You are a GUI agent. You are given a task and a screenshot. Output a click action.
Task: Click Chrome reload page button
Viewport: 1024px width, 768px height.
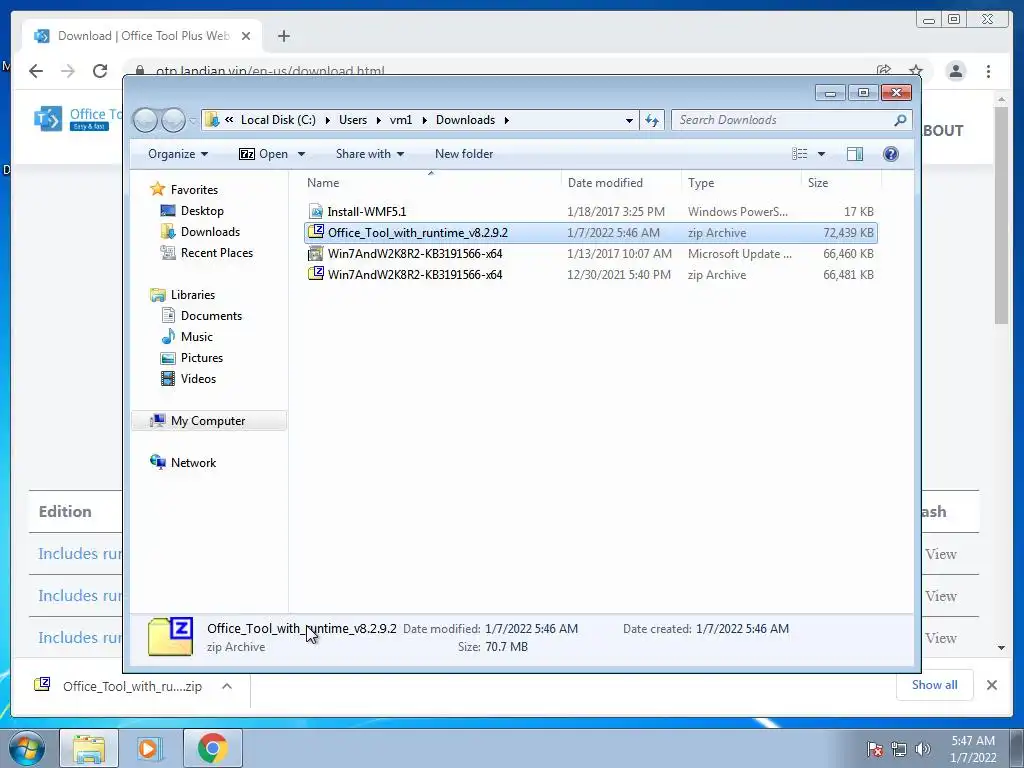[x=100, y=71]
